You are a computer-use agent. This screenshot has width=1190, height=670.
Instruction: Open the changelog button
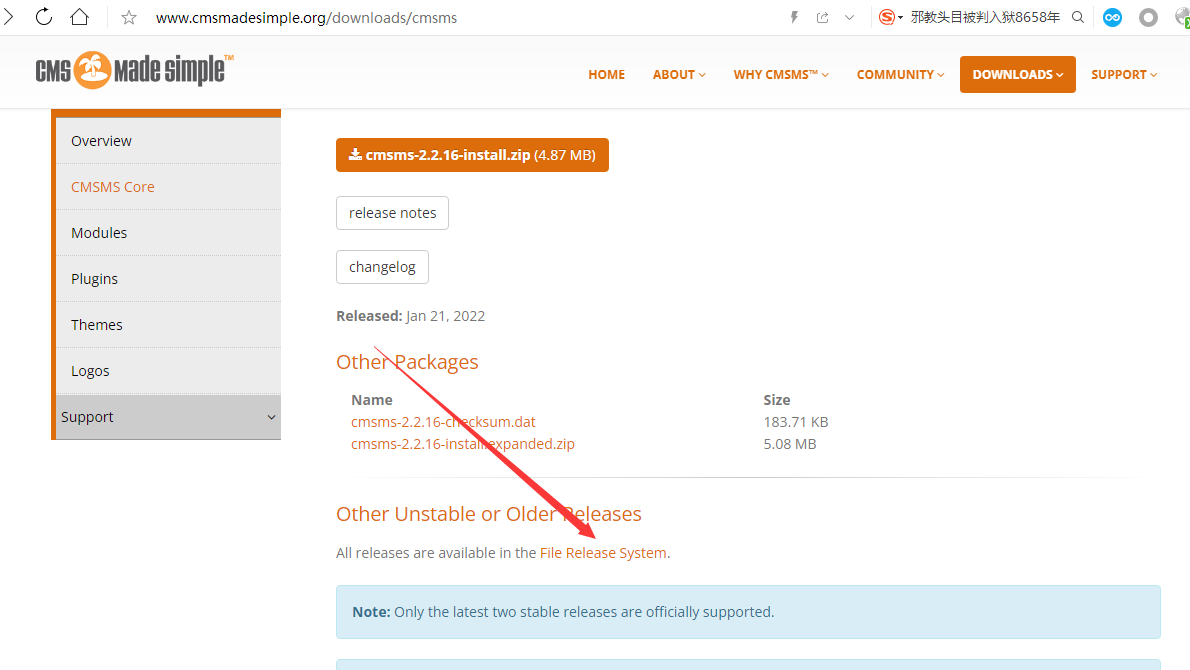pyautogui.click(x=382, y=267)
